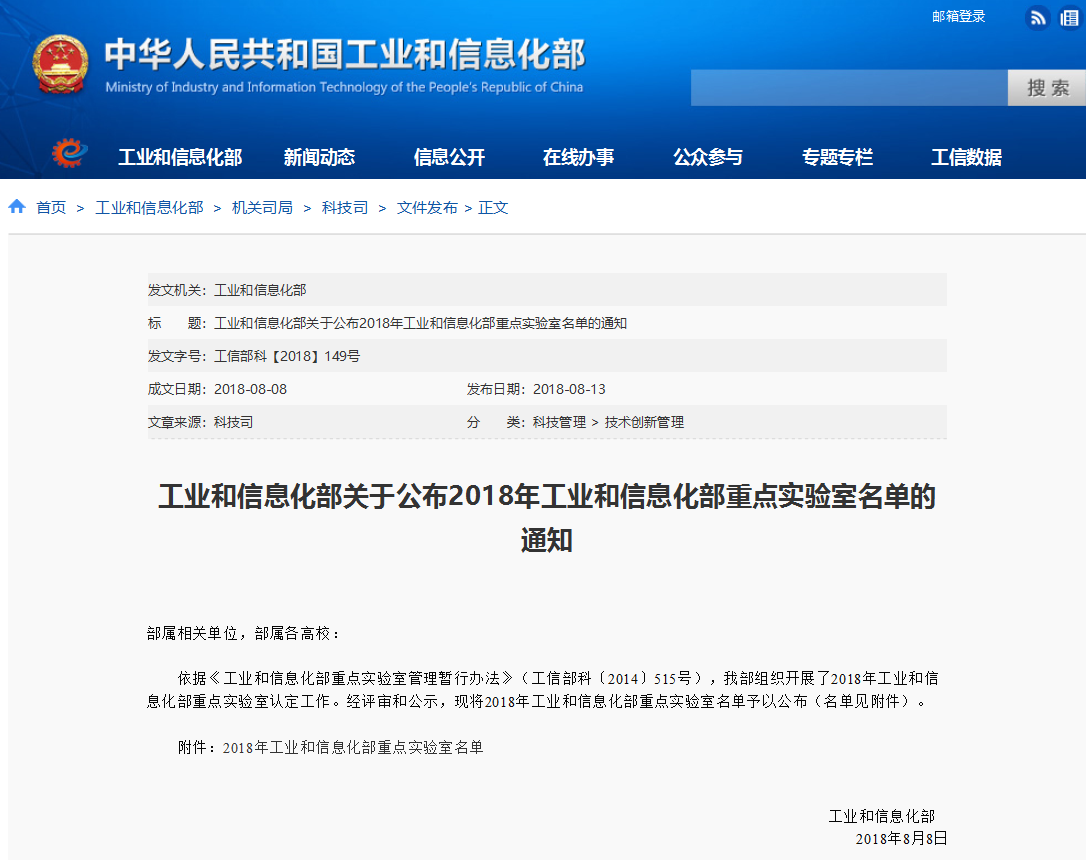Click 文章来源 value 科技司
The image size is (1086, 860).
233,422
